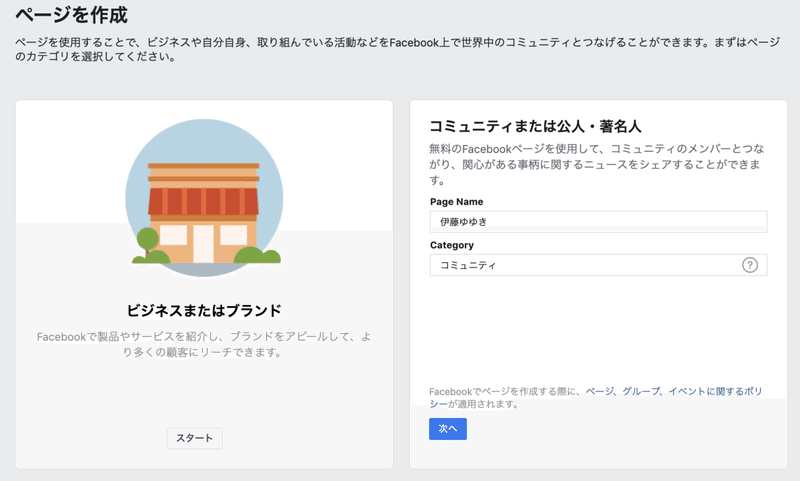Click the Category label

[x=452, y=245]
